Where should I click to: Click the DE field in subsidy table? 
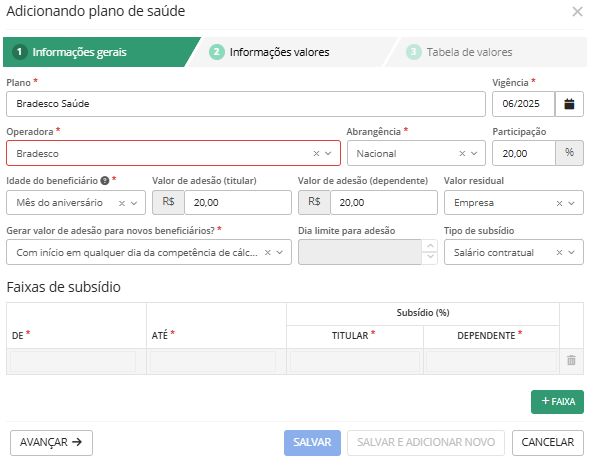73,361
